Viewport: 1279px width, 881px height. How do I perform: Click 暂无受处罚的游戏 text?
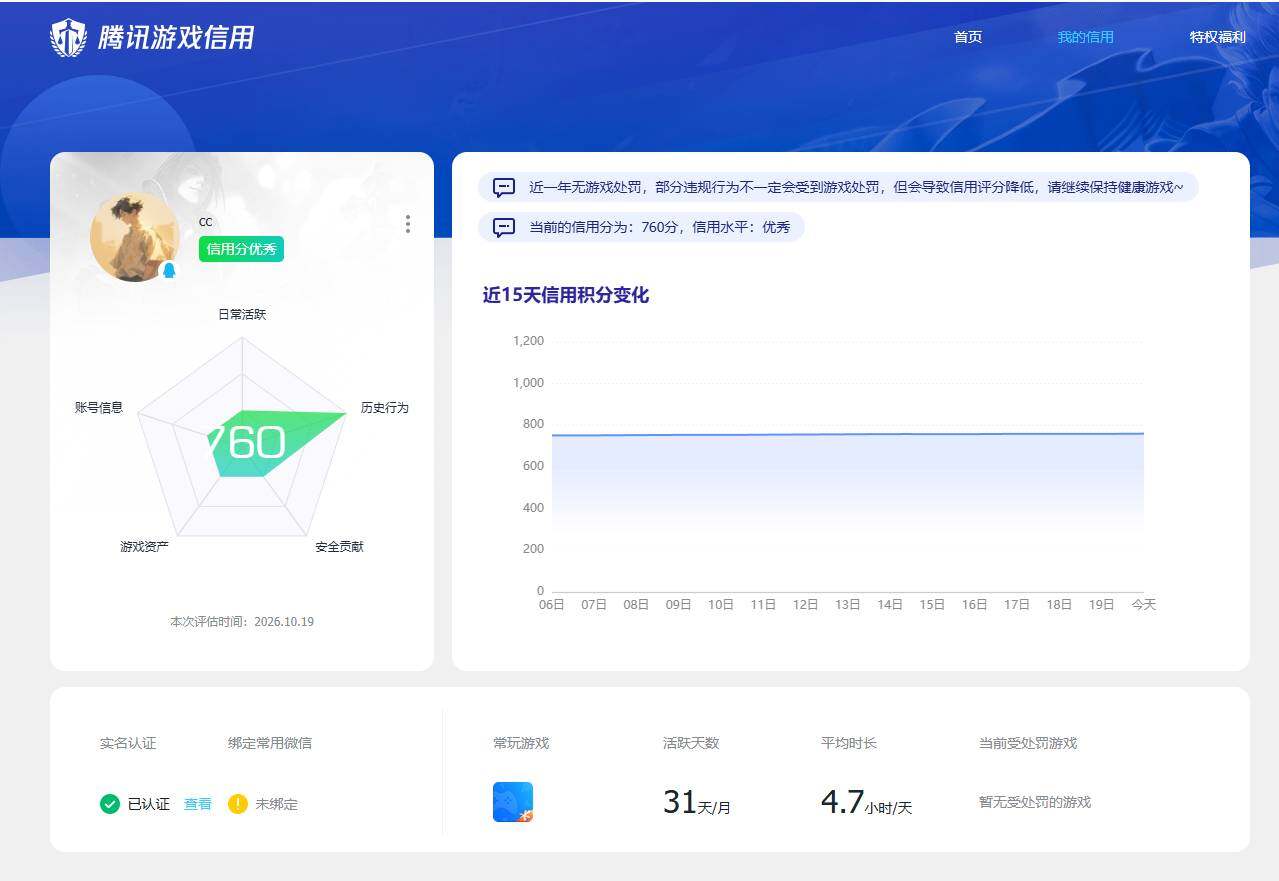coord(1035,802)
